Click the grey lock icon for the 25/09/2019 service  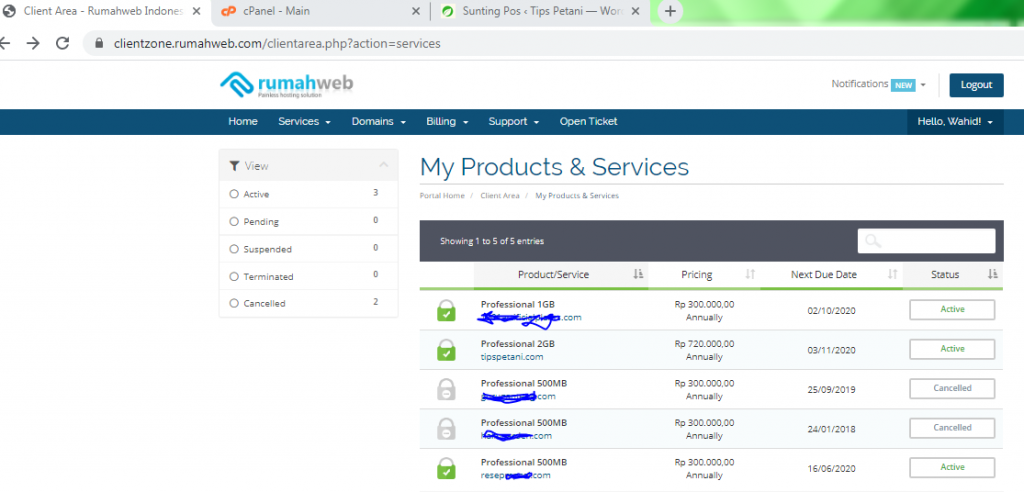tap(447, 389)
